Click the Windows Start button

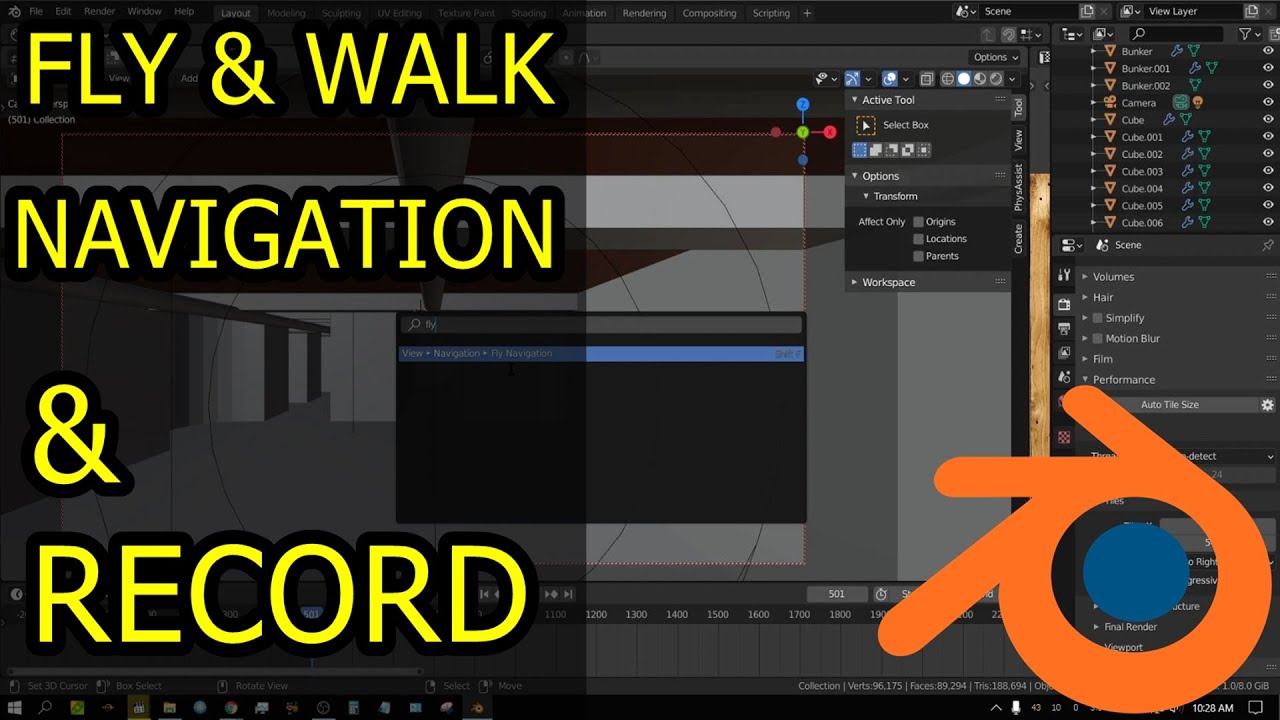[x=14, y=708]
